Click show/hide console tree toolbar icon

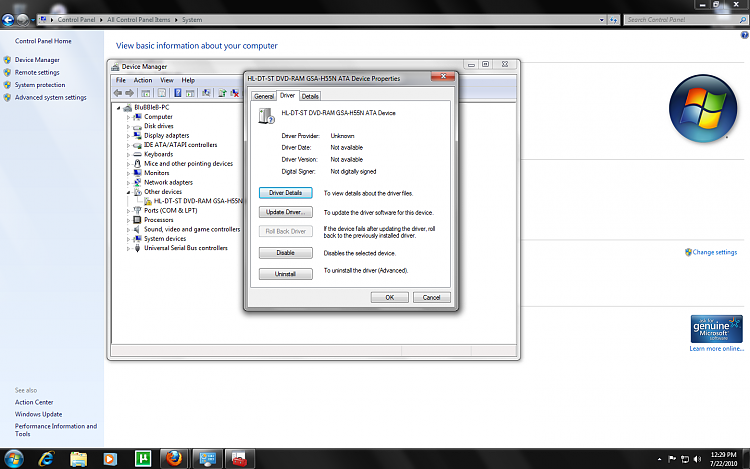[145, 93]
